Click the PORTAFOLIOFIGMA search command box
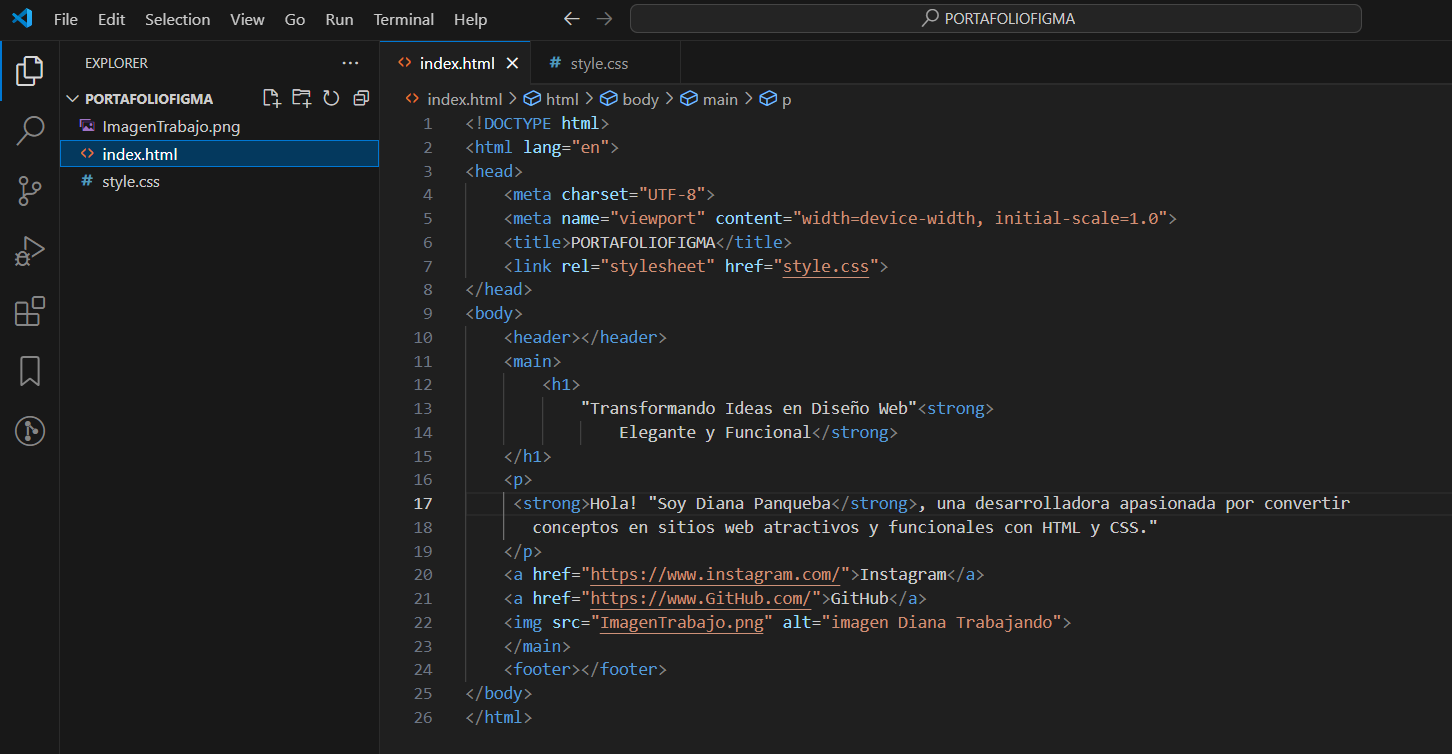This screenshot has height=754, width=1452. [x=995, y=18]
